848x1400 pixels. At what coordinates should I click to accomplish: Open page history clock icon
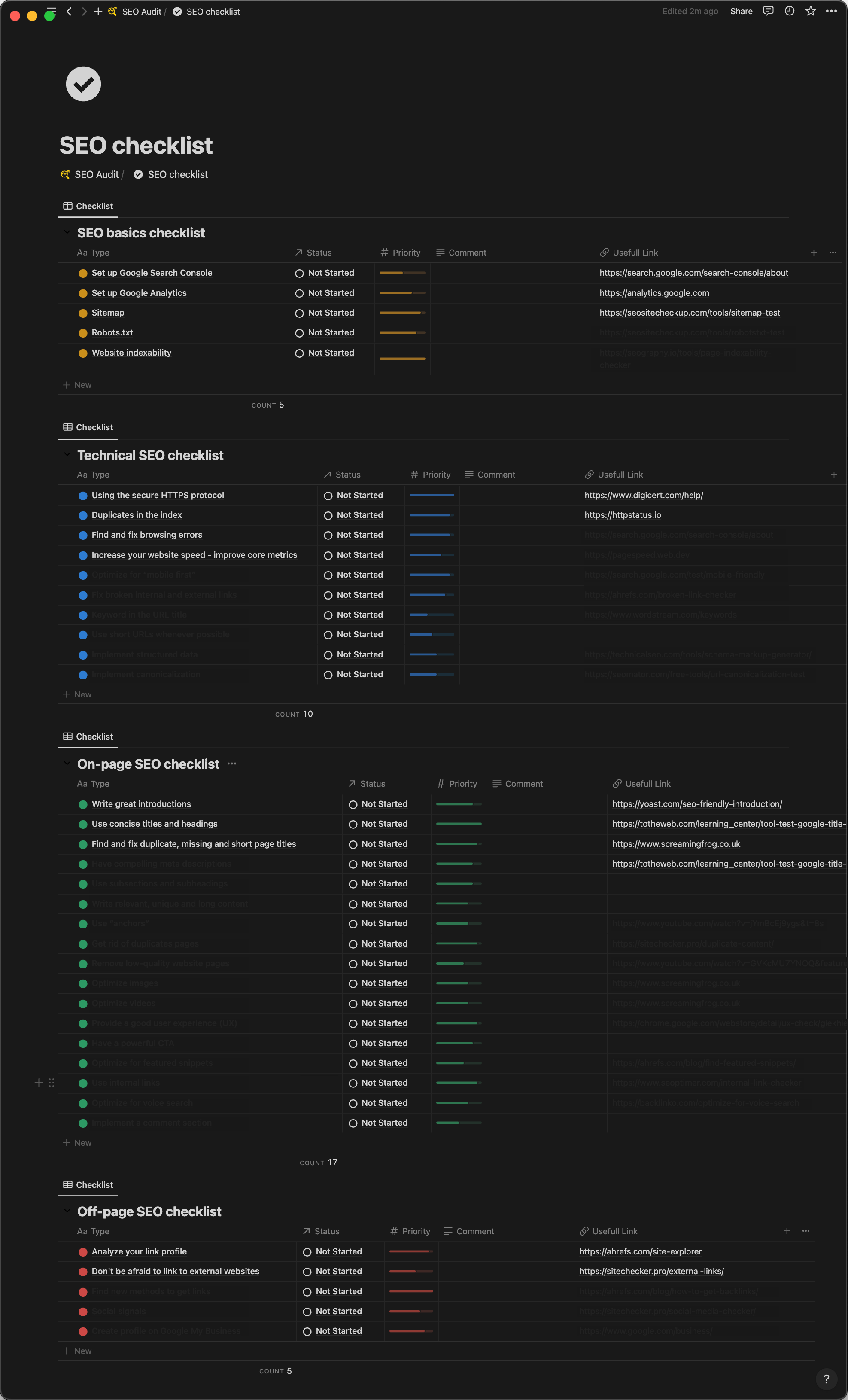point(789,11)
